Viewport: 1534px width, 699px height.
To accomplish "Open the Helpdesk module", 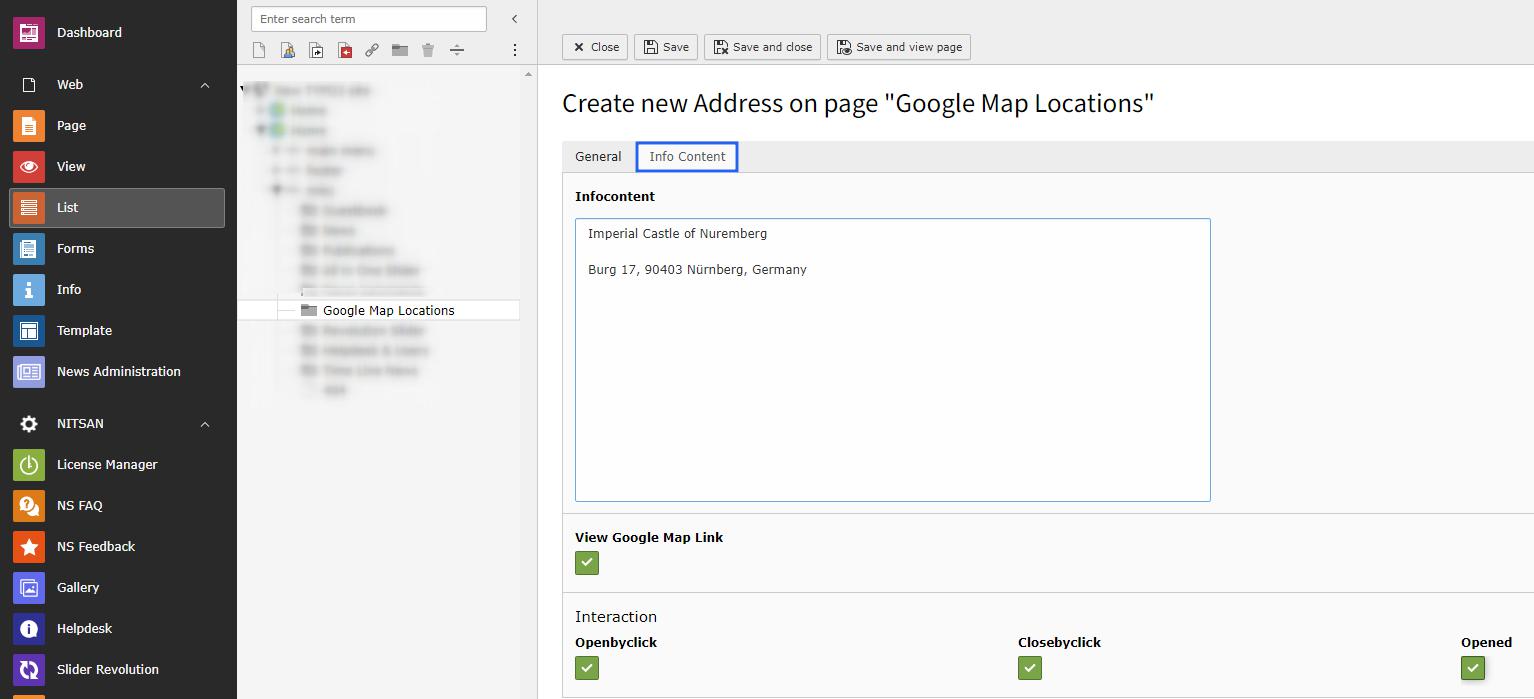I will point(117,628).
